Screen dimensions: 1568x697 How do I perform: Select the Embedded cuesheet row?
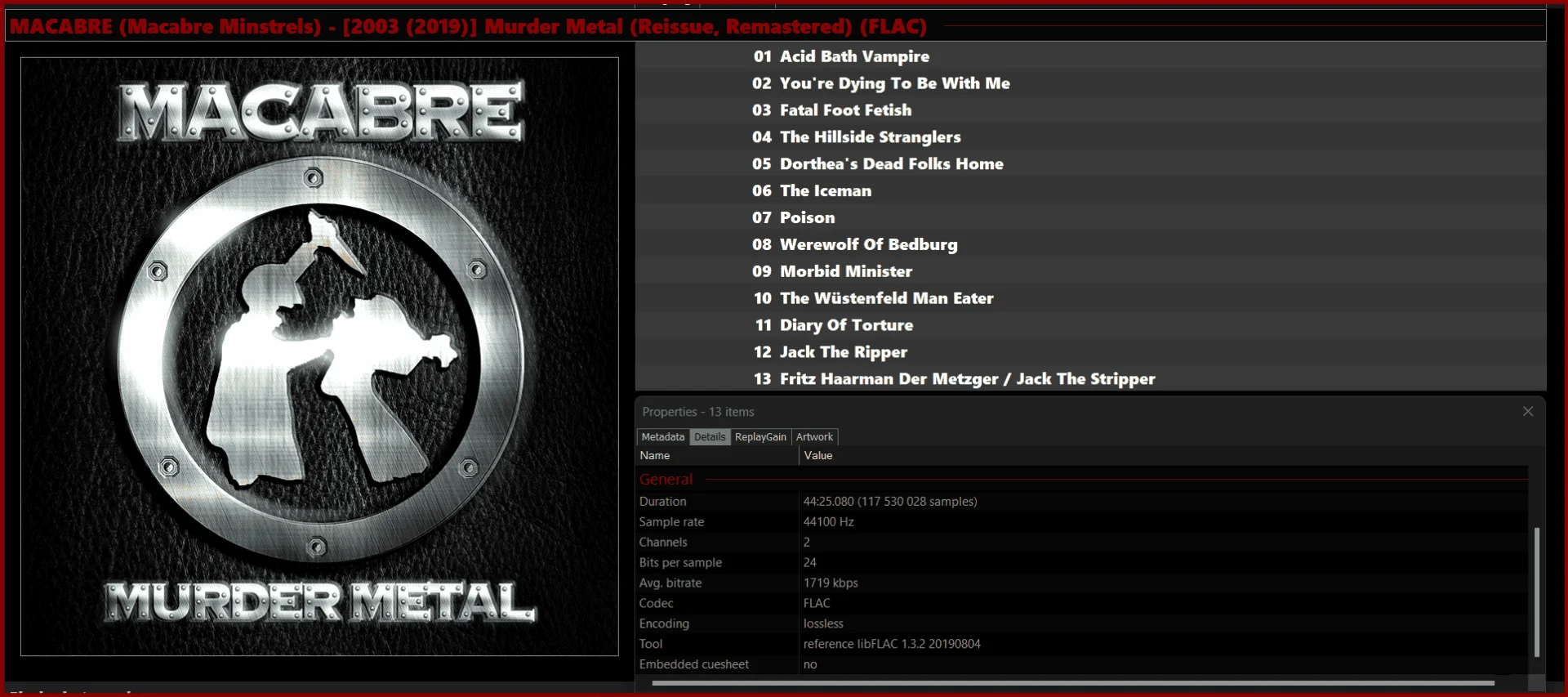point(1082,664)
